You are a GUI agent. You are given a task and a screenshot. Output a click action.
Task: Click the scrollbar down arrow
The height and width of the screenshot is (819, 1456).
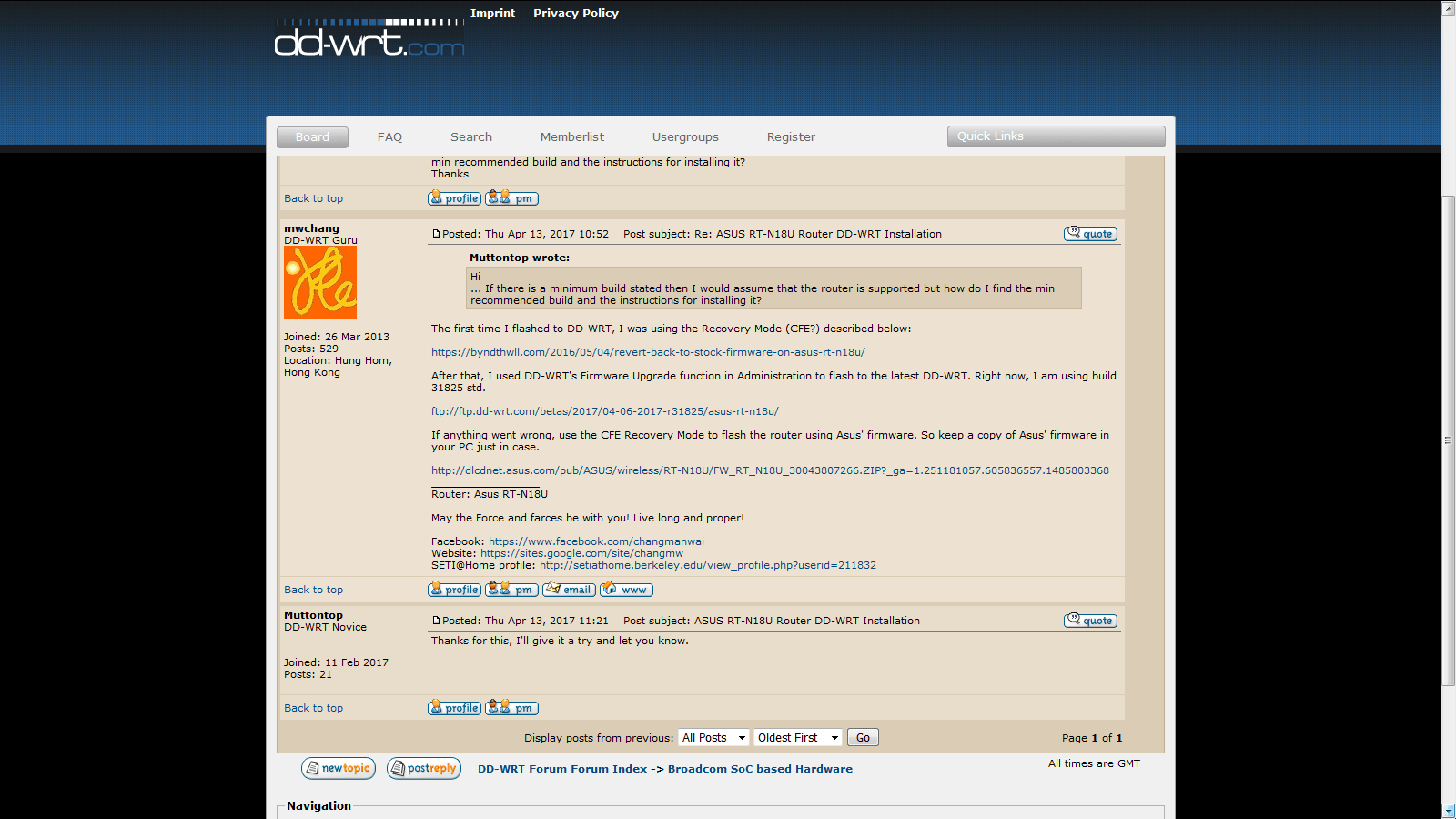1448,810
